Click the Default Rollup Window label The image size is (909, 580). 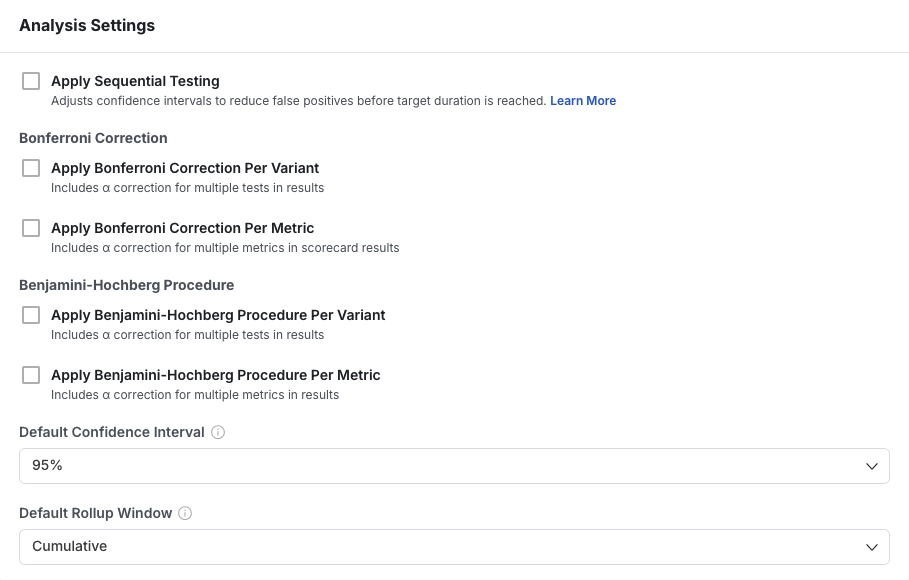pos(95,513)
